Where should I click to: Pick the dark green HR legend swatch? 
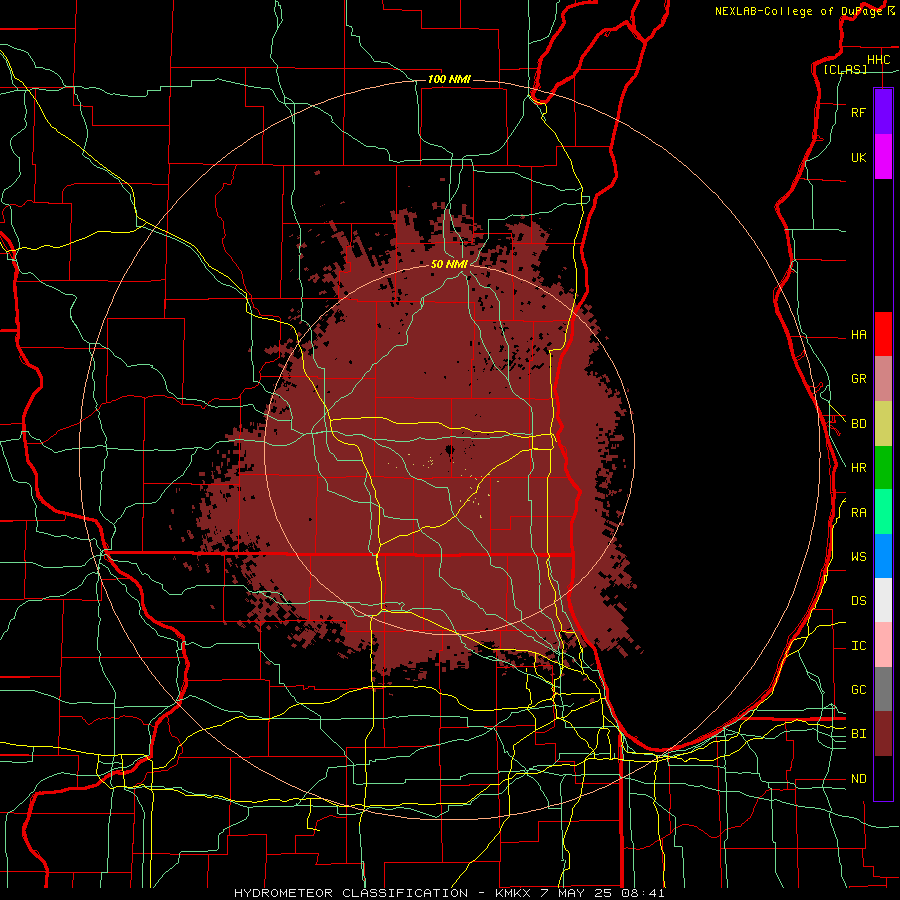click(883, 468)
